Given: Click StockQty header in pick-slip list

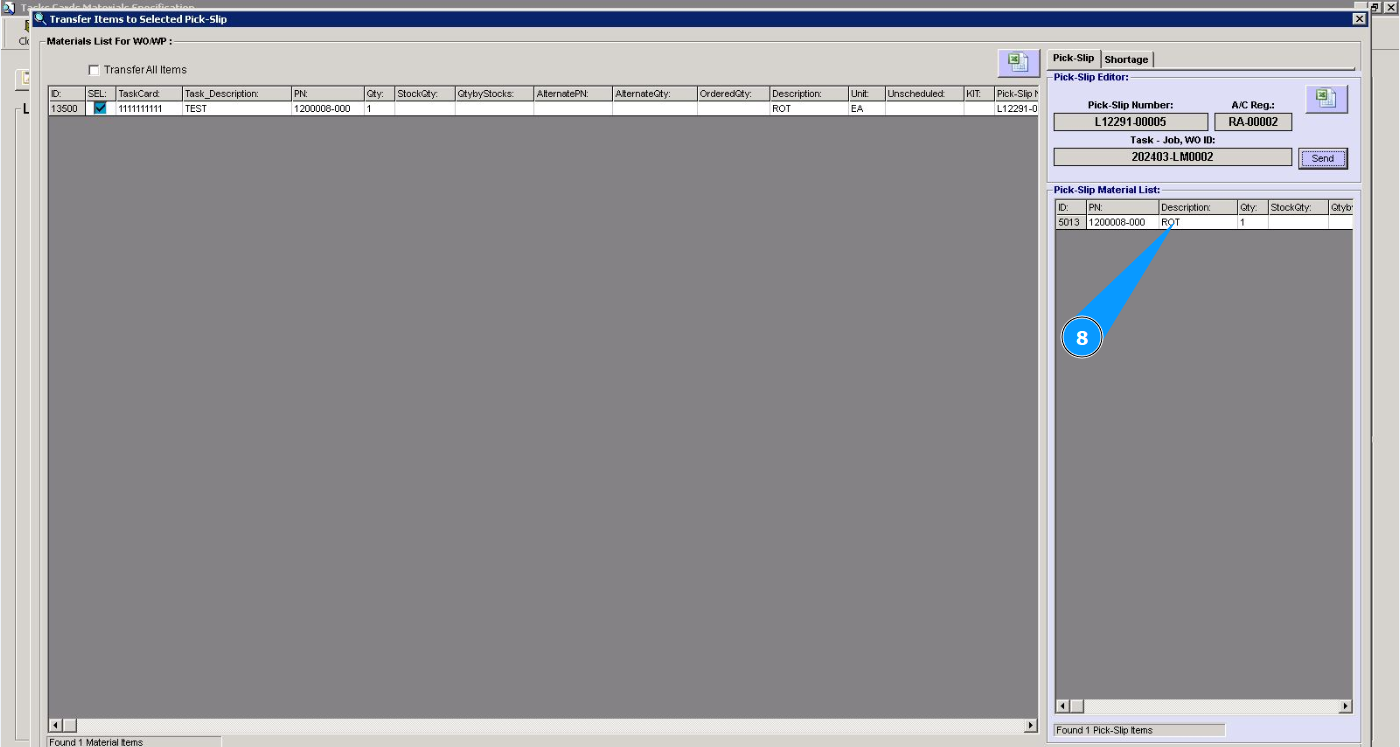Looking at the screenshot, I should click(1298, 208).
